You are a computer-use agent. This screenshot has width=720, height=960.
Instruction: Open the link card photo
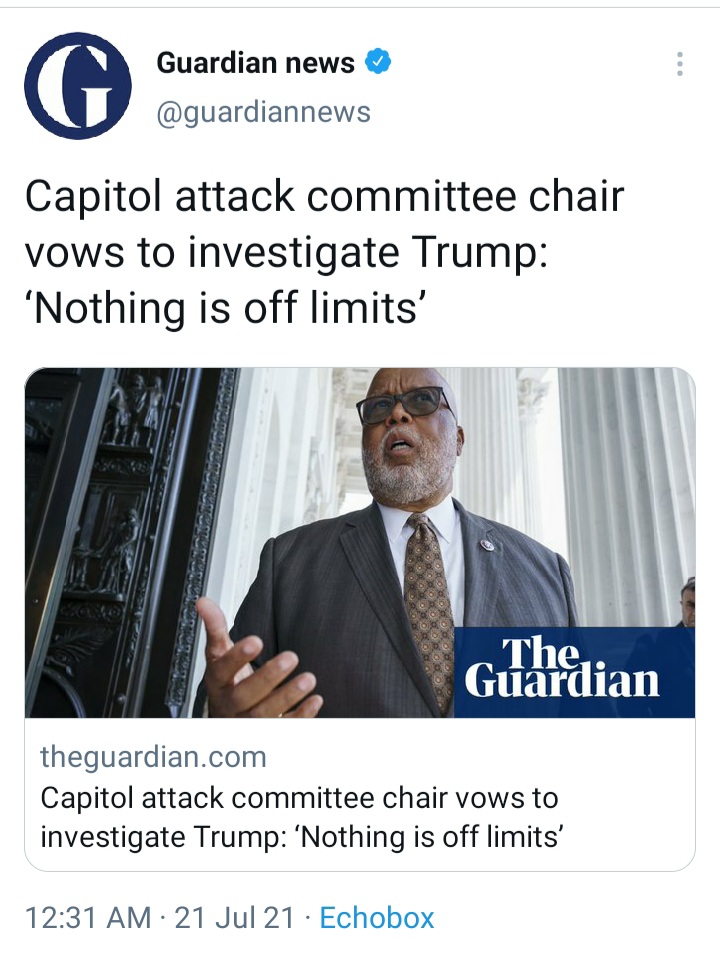coord(359,542)
